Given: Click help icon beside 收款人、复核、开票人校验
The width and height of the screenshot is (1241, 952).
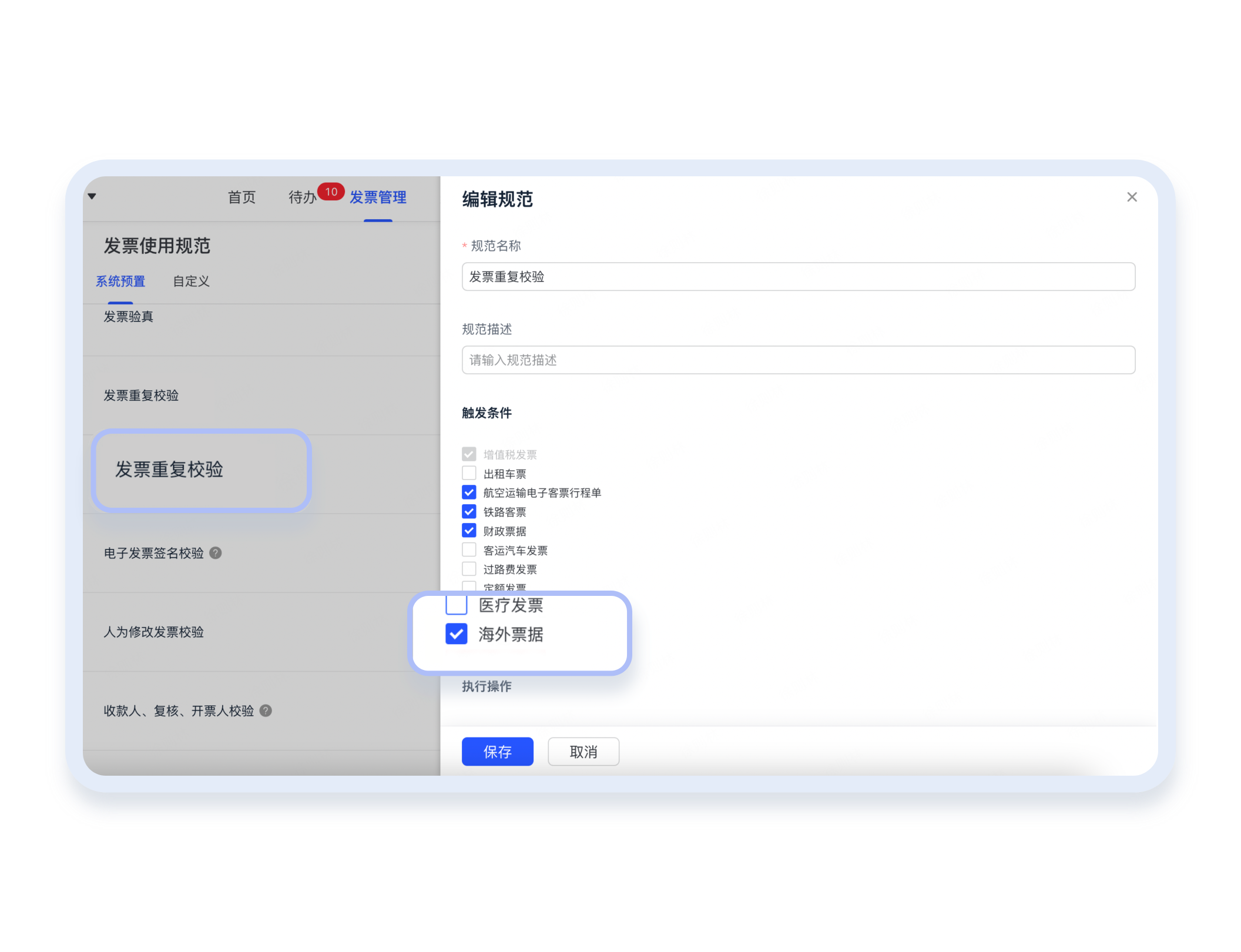Looking at the screenshot, I should click(x=266, y=710).
